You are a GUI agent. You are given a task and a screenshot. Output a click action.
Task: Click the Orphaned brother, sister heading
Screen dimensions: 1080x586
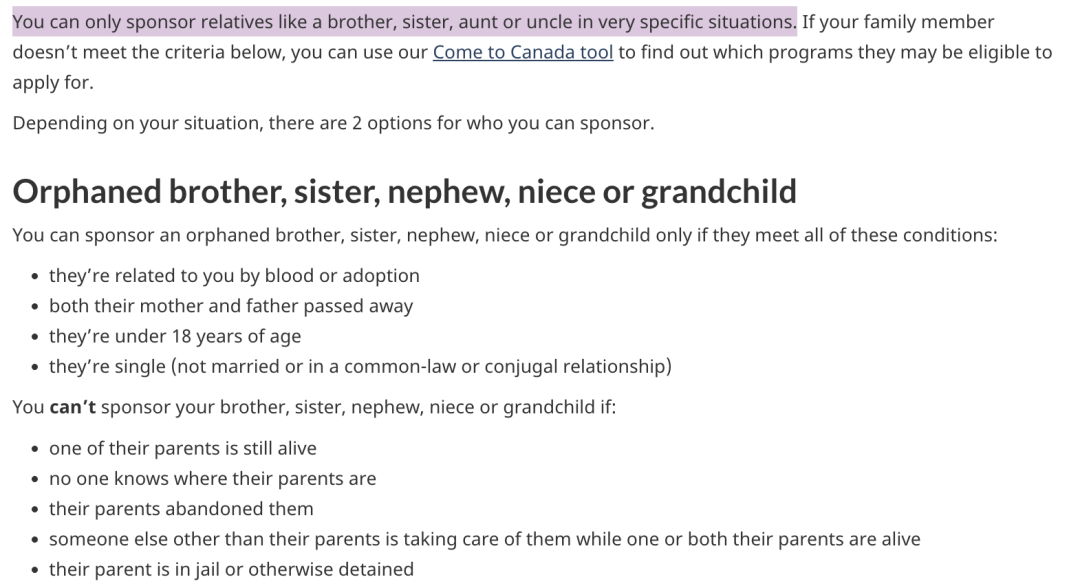click(x=404, y=191)
